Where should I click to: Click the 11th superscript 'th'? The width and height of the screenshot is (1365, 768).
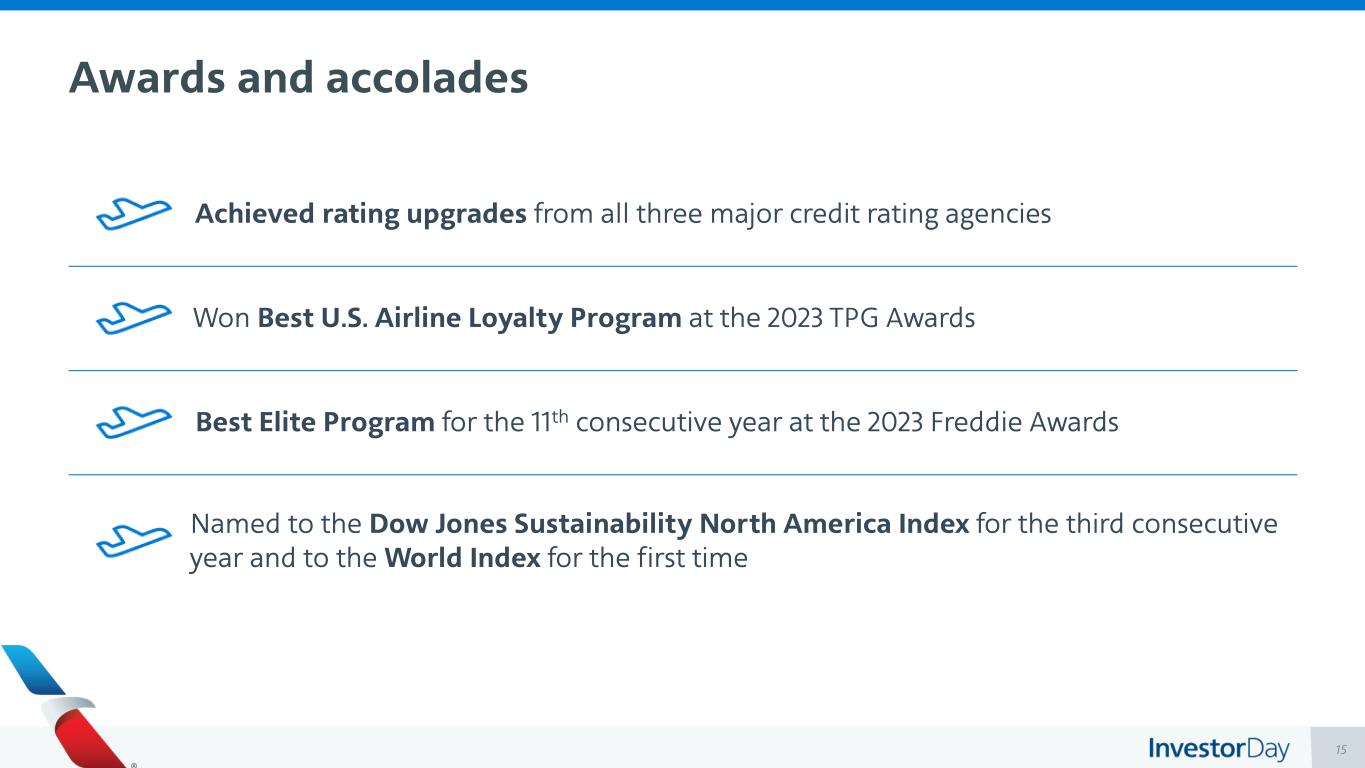click(x=558, y=414)
